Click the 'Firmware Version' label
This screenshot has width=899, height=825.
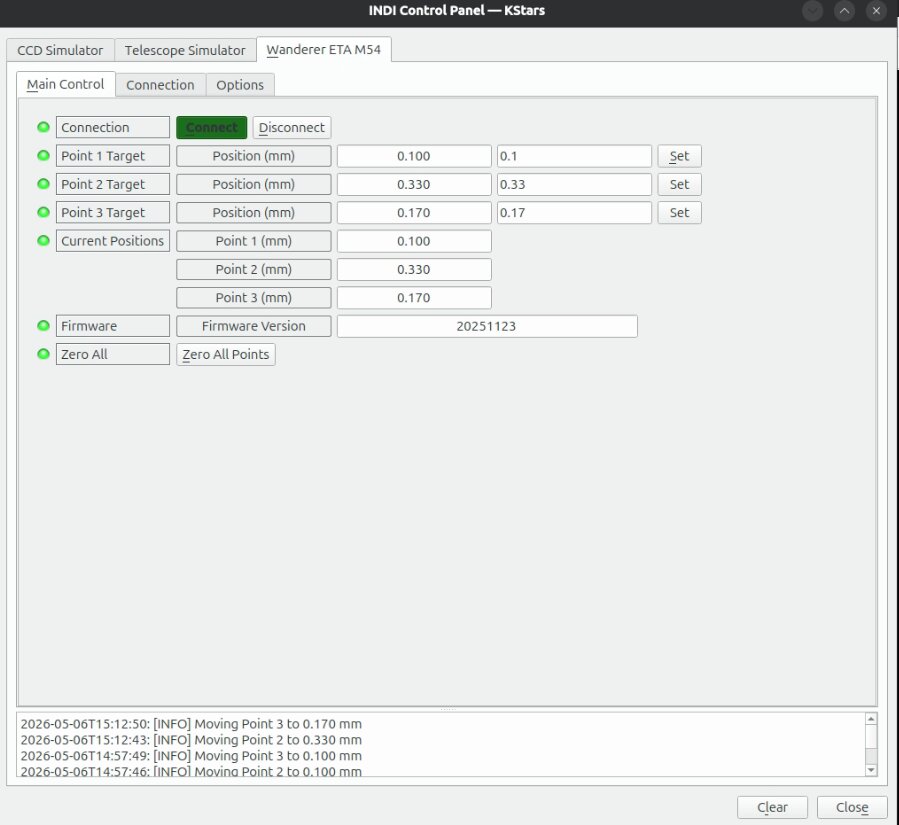253,326
